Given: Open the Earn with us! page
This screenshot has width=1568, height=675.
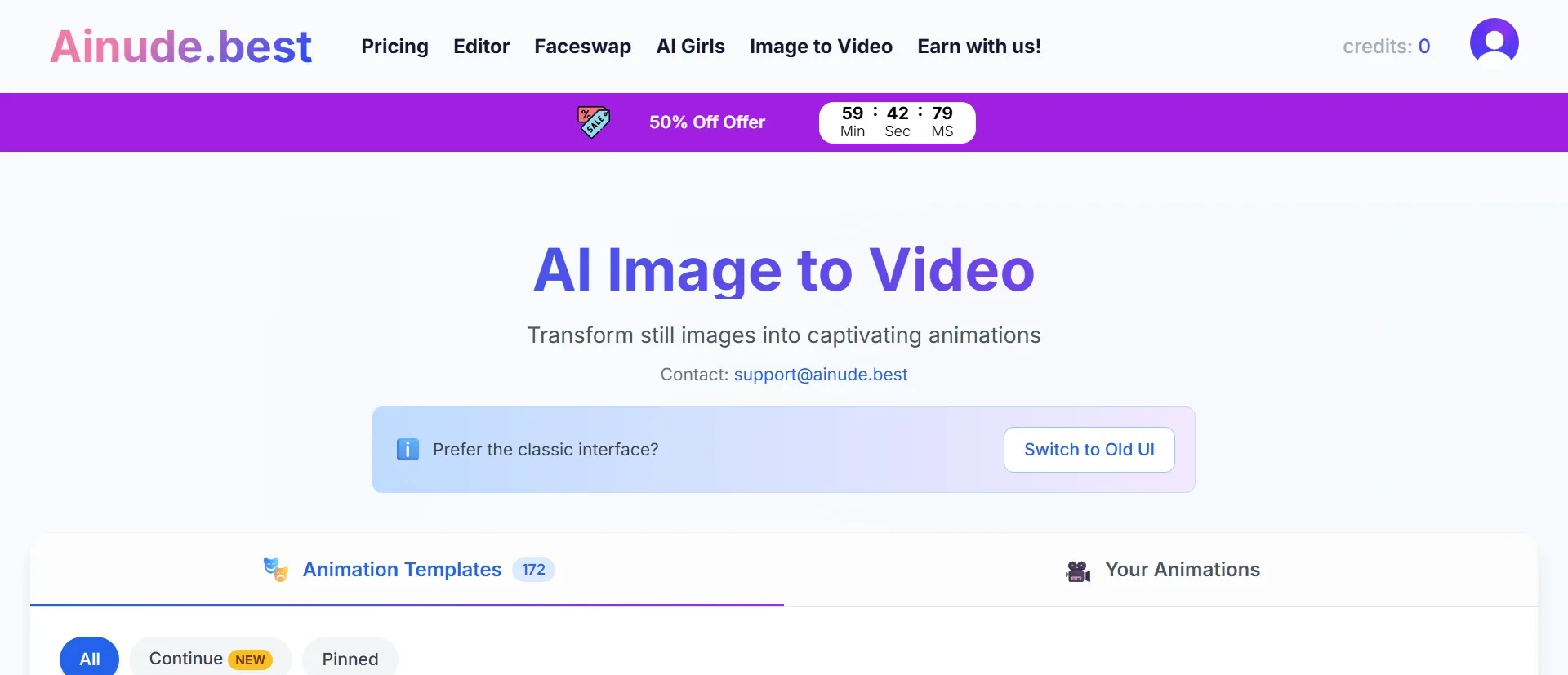Looking at the screenshot, I should (x=979, y=47).
